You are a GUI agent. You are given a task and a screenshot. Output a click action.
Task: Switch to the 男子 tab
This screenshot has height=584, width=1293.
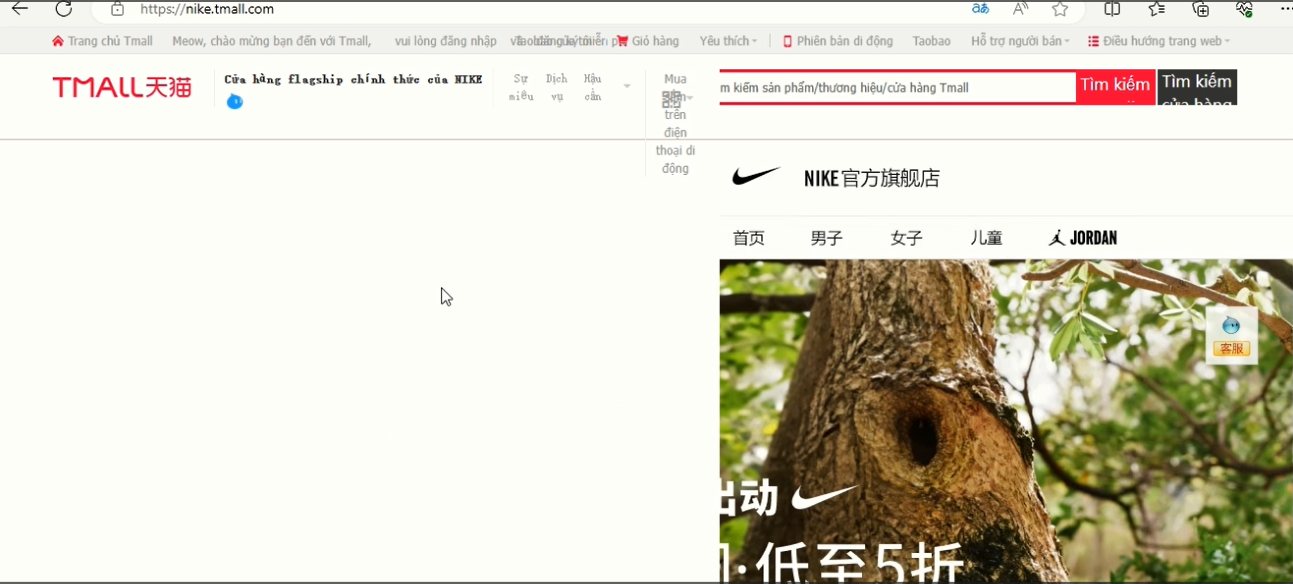[827, 238]
